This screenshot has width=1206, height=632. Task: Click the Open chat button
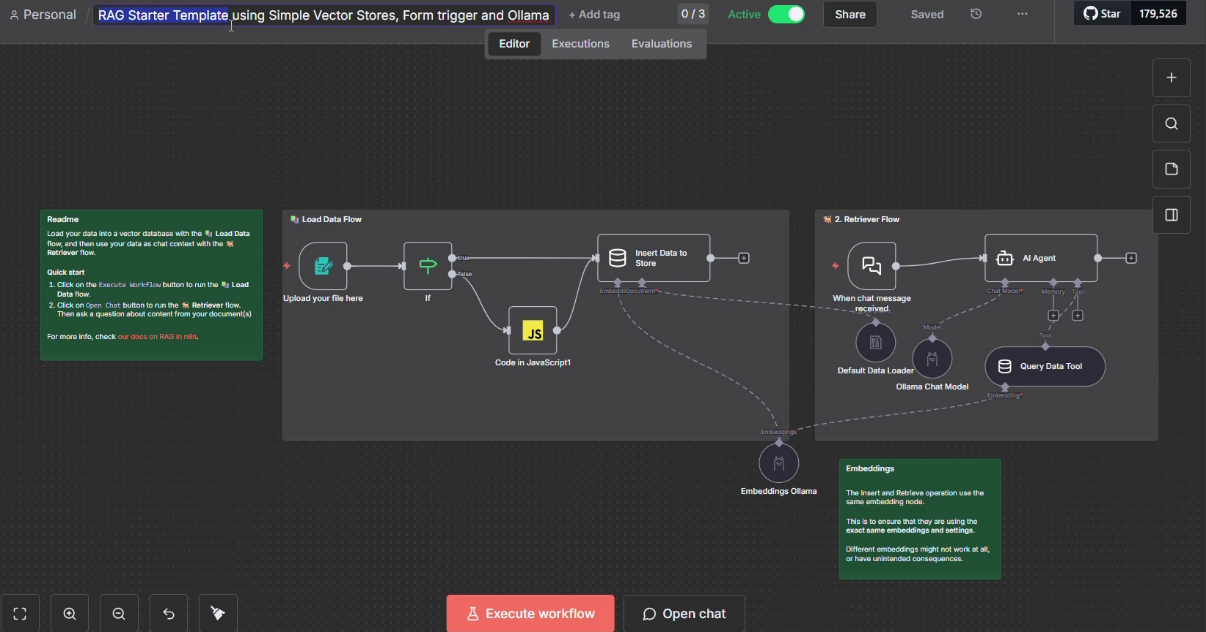coord(684,614)
